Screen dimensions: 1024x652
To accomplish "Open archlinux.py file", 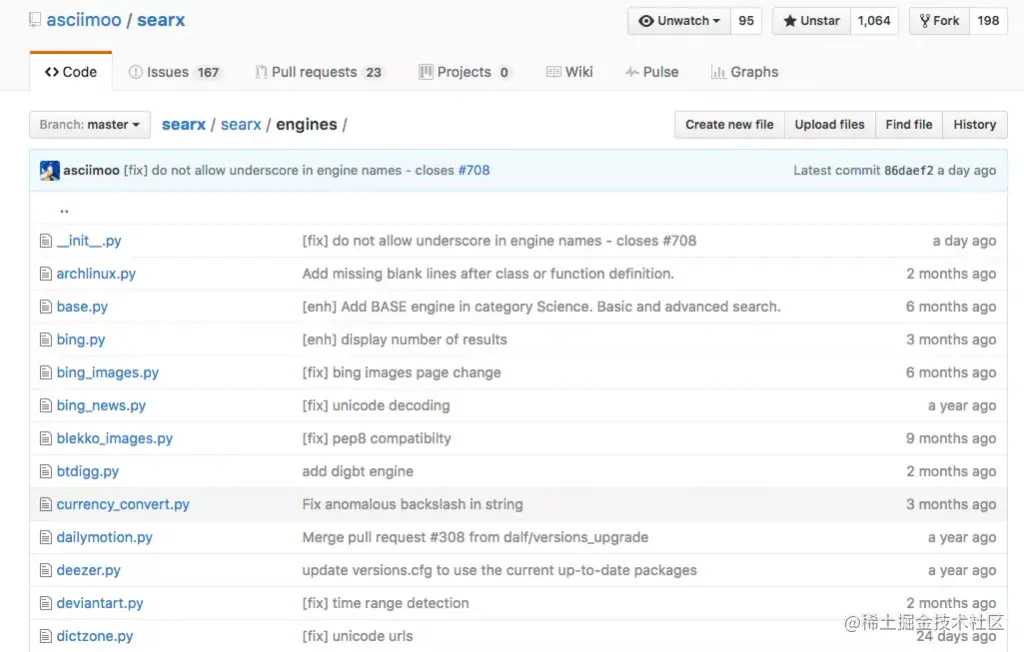I will [x=96, y=274].
